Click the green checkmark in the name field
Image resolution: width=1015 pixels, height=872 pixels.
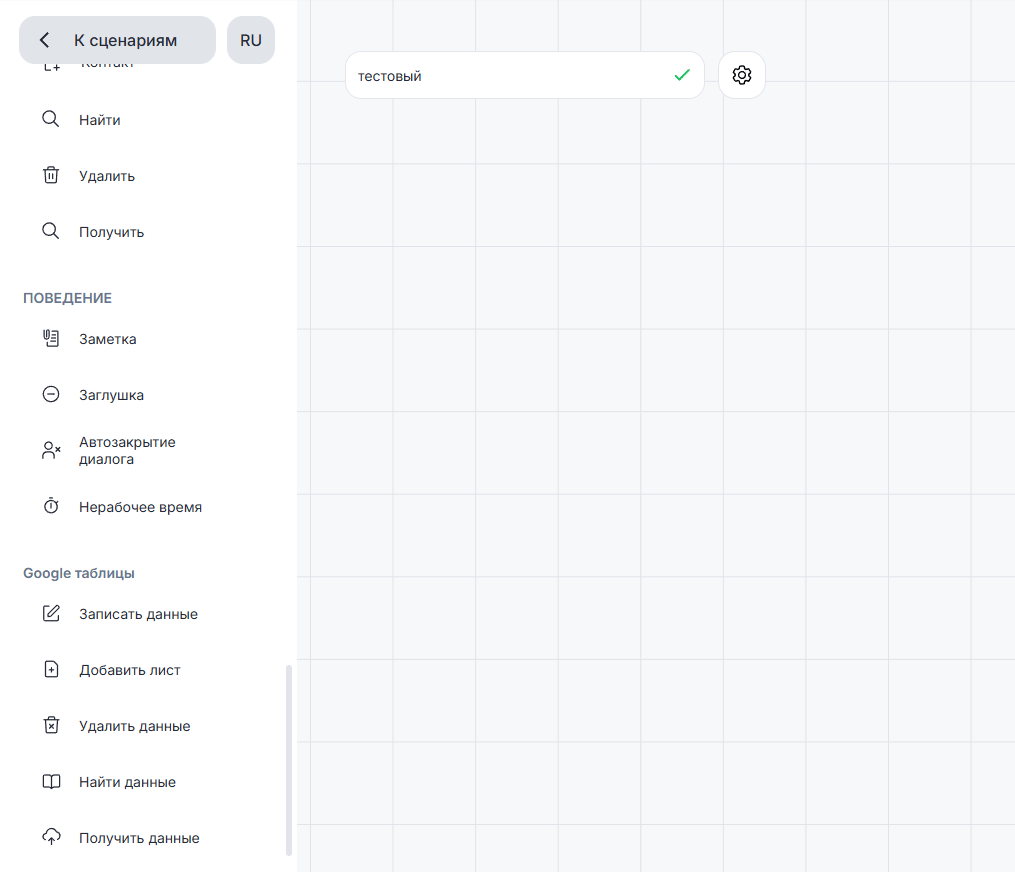682,75
